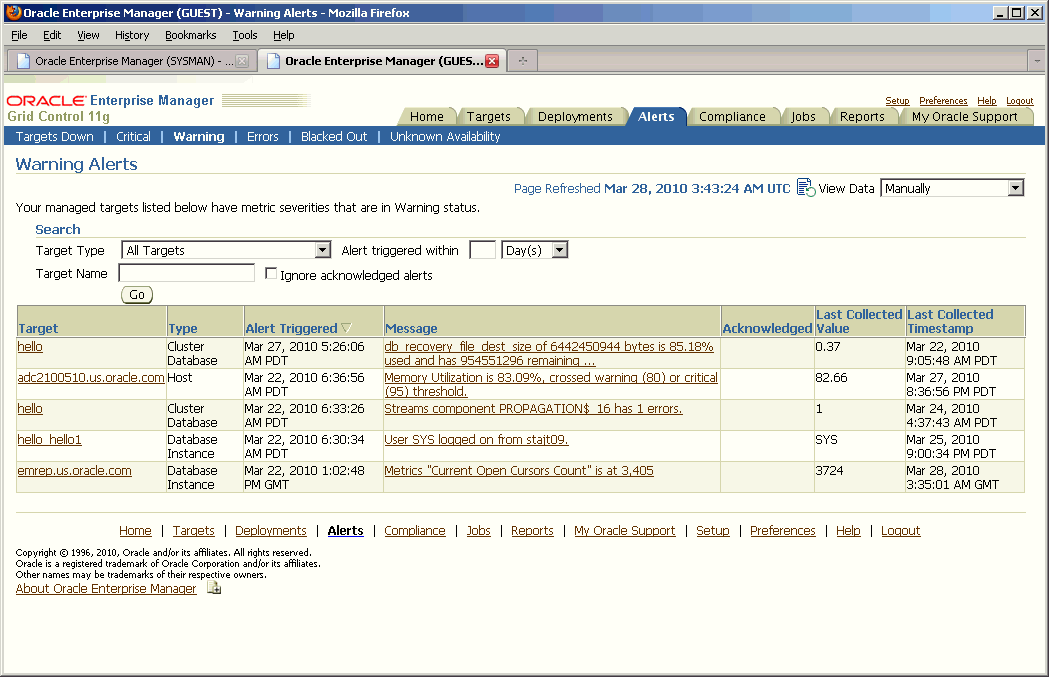The height and width of the screenshot is (677, 1049).
Task: Open Errors subtab
Action: point(262,136)
